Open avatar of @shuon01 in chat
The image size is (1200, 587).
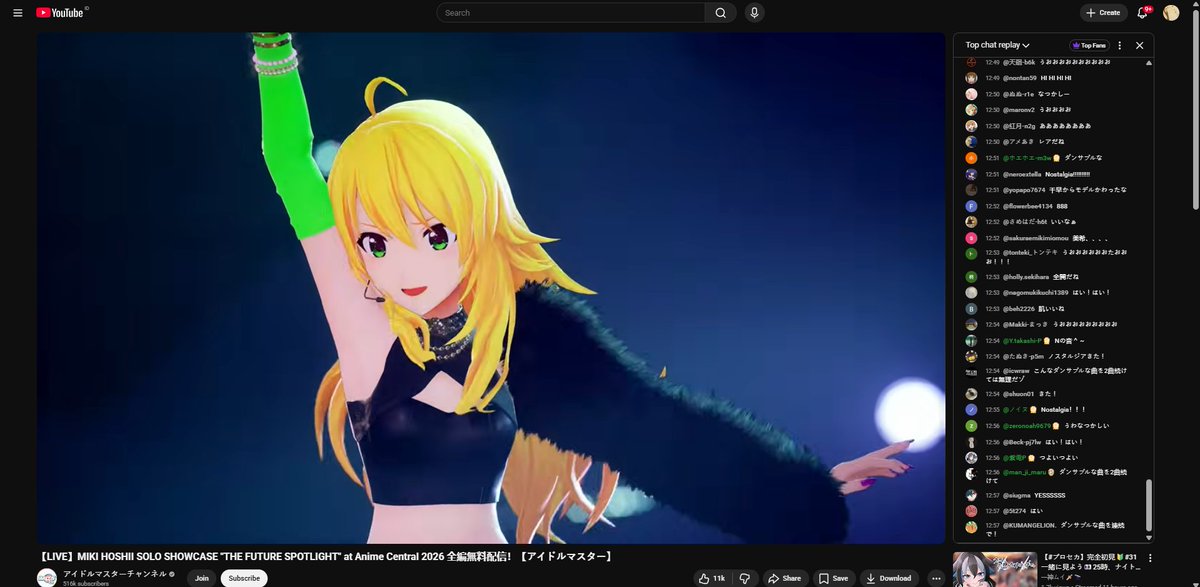point(971,394)
